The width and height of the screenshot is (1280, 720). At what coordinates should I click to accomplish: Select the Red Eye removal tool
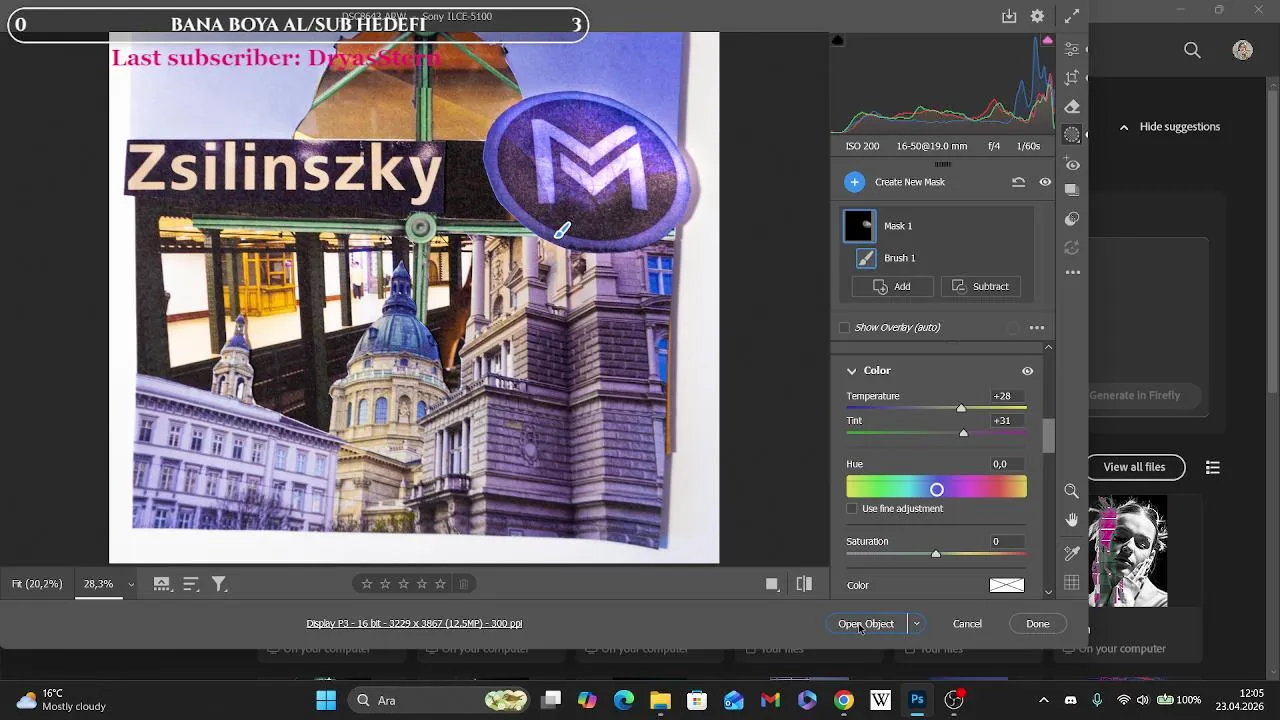tap(1072, 164)
